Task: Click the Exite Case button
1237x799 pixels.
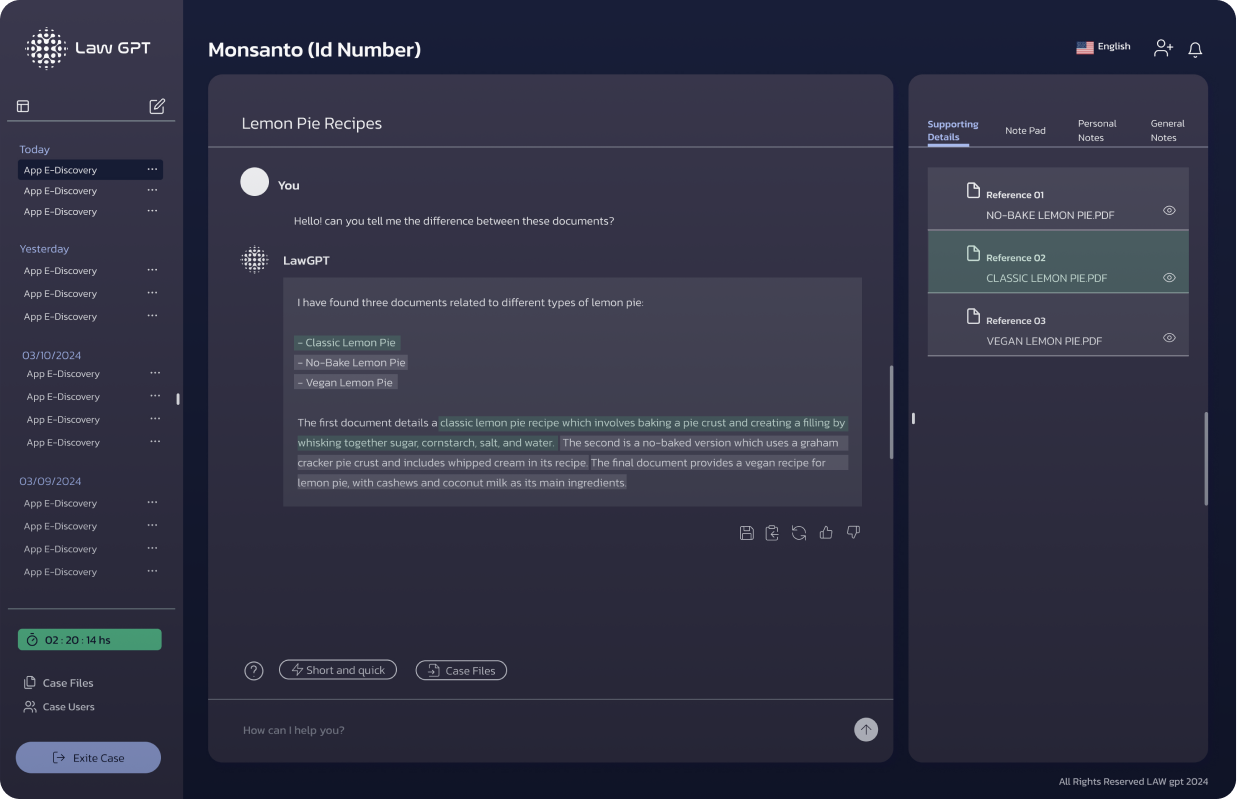Action: [88, 758]
